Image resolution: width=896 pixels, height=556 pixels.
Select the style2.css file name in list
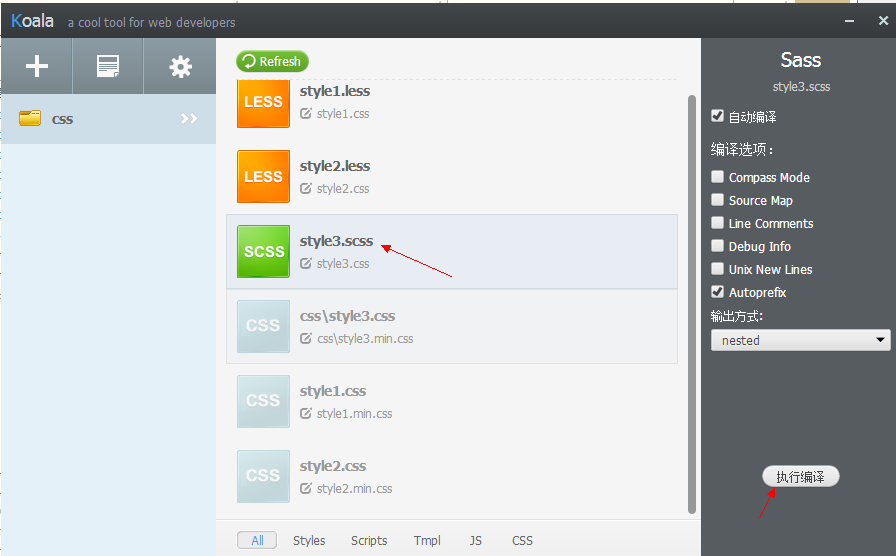pyautogui.click(x=333, y=466)
